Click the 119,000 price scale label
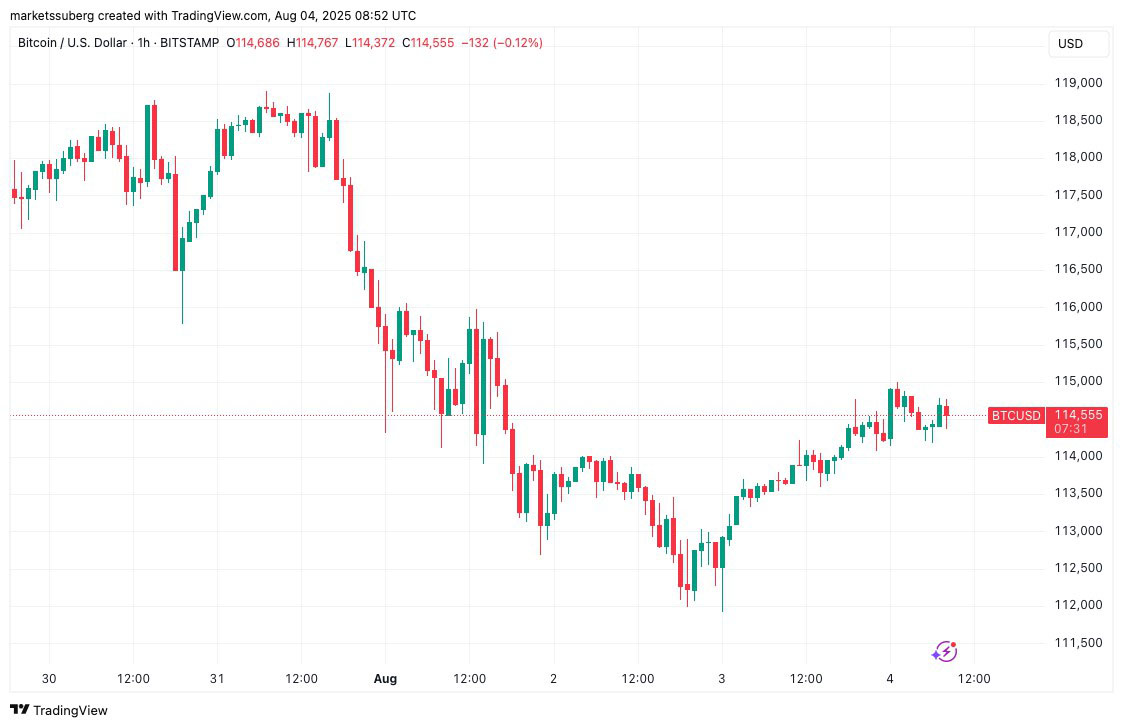The height and width of the screenshot is (727, 1123). pyautogui.click(x=1078, y=82)
